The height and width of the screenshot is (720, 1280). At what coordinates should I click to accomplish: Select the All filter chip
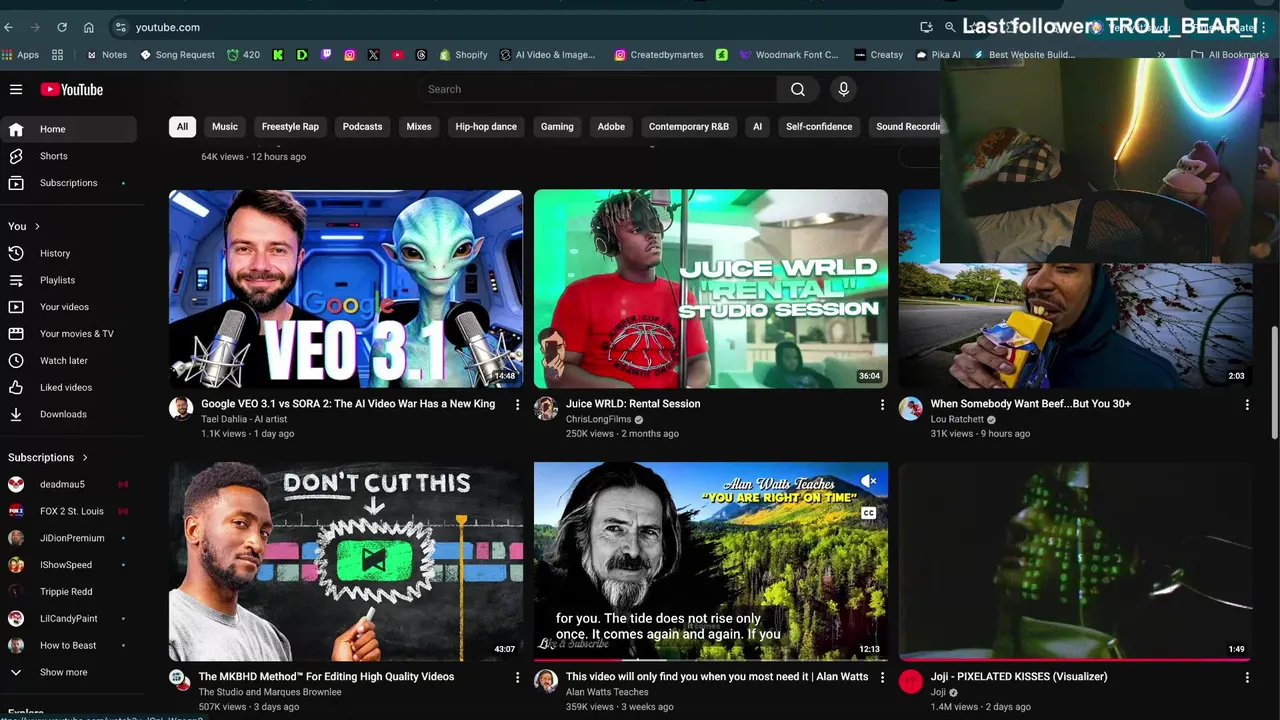click(x=182, y=127)
